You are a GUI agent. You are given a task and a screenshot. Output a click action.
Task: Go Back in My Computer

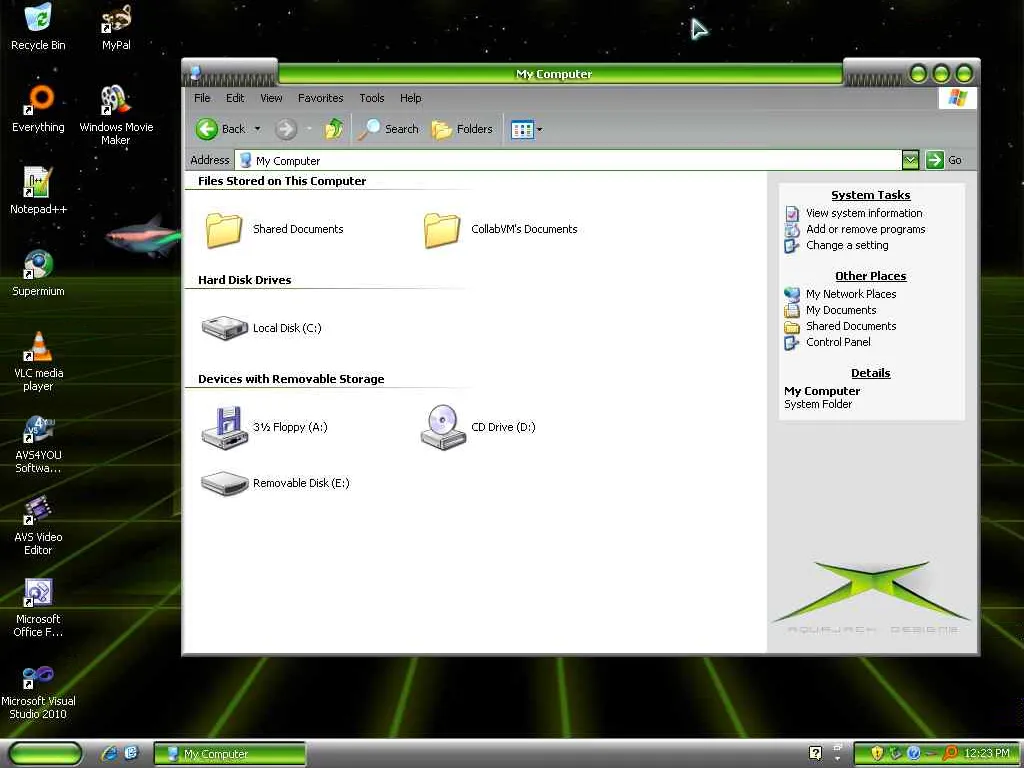tap(221, 129)
